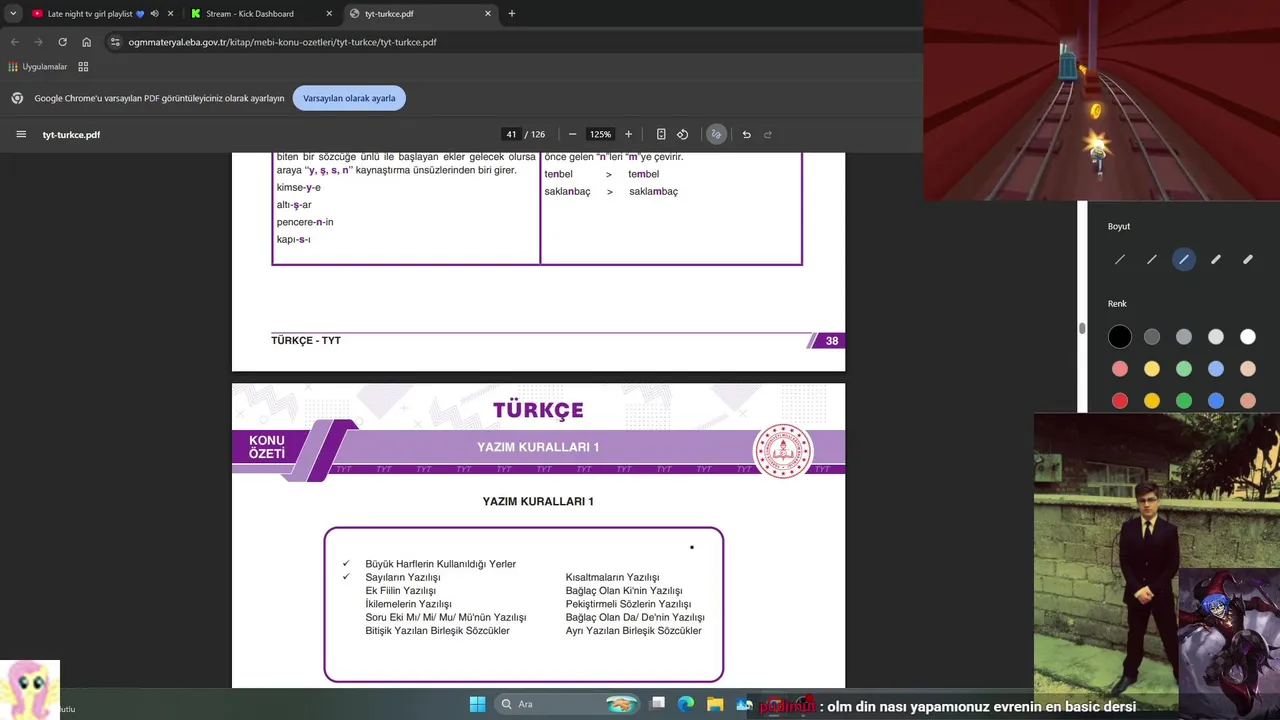Pick the black color swatch

(x=1120, y=337)
